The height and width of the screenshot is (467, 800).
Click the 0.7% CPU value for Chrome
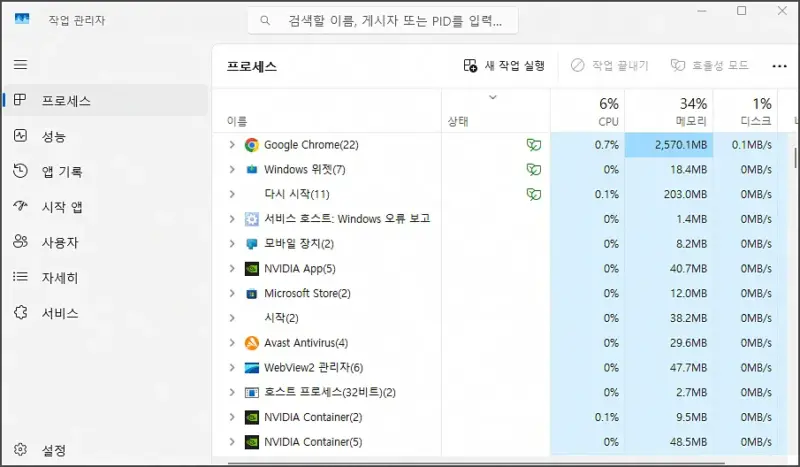click(x=606, y=145)
